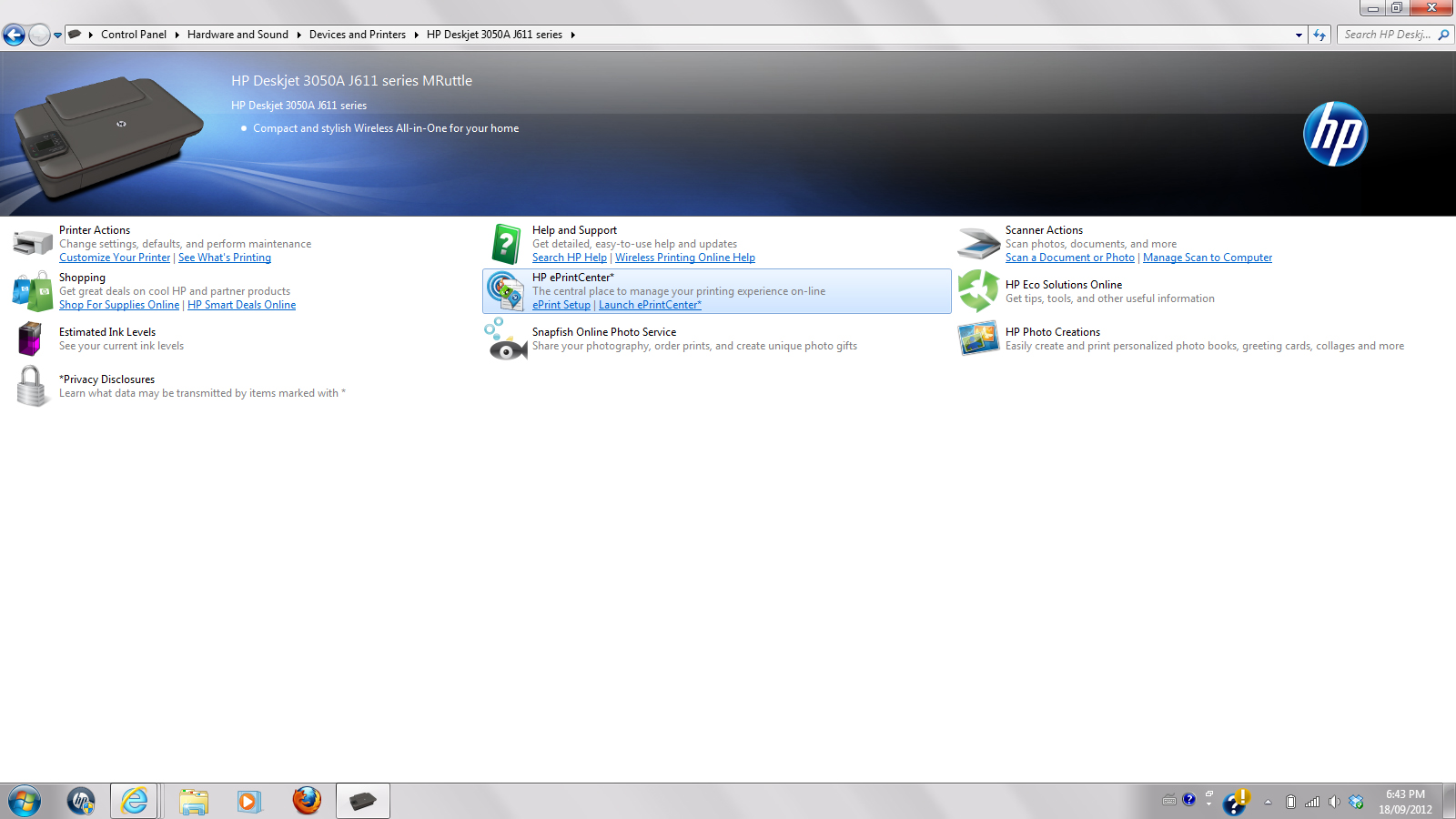Open the Launch ePrintCenter link

[x=650, y=305]
